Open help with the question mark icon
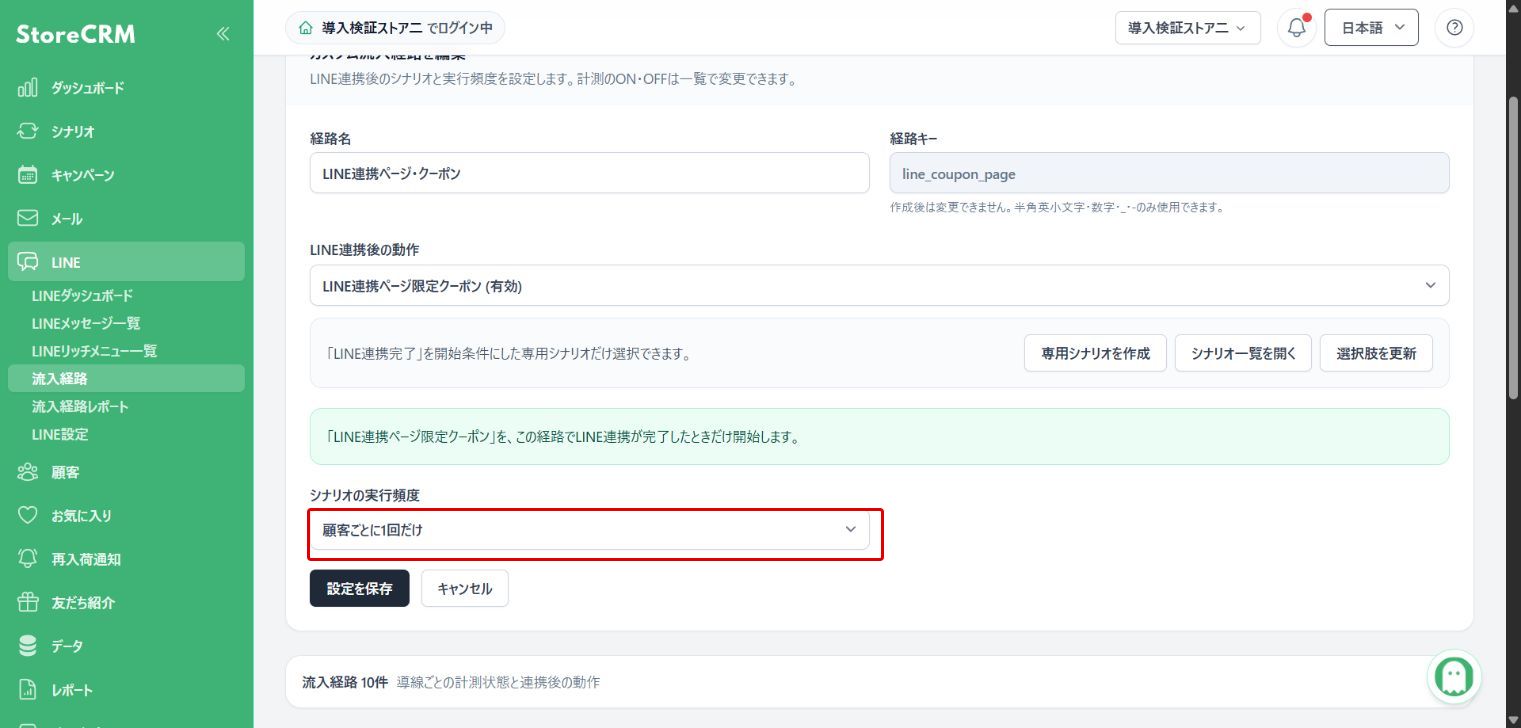This screenshot has height=728, width=1521. point(1454,28)
